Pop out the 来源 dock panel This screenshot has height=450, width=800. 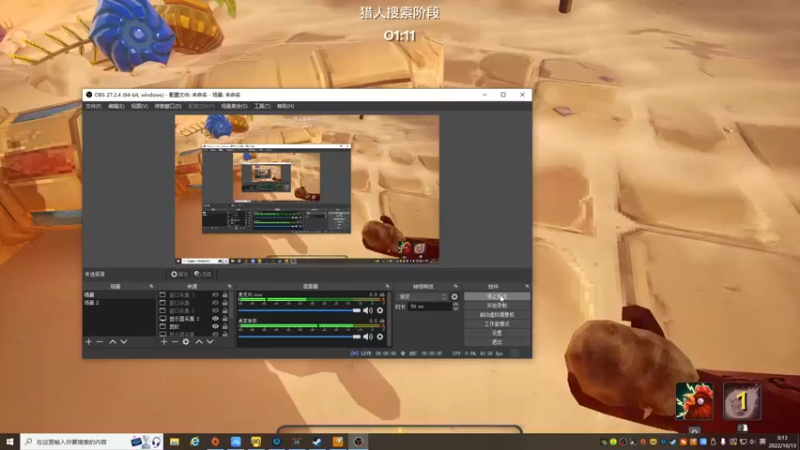pos(230,286)
